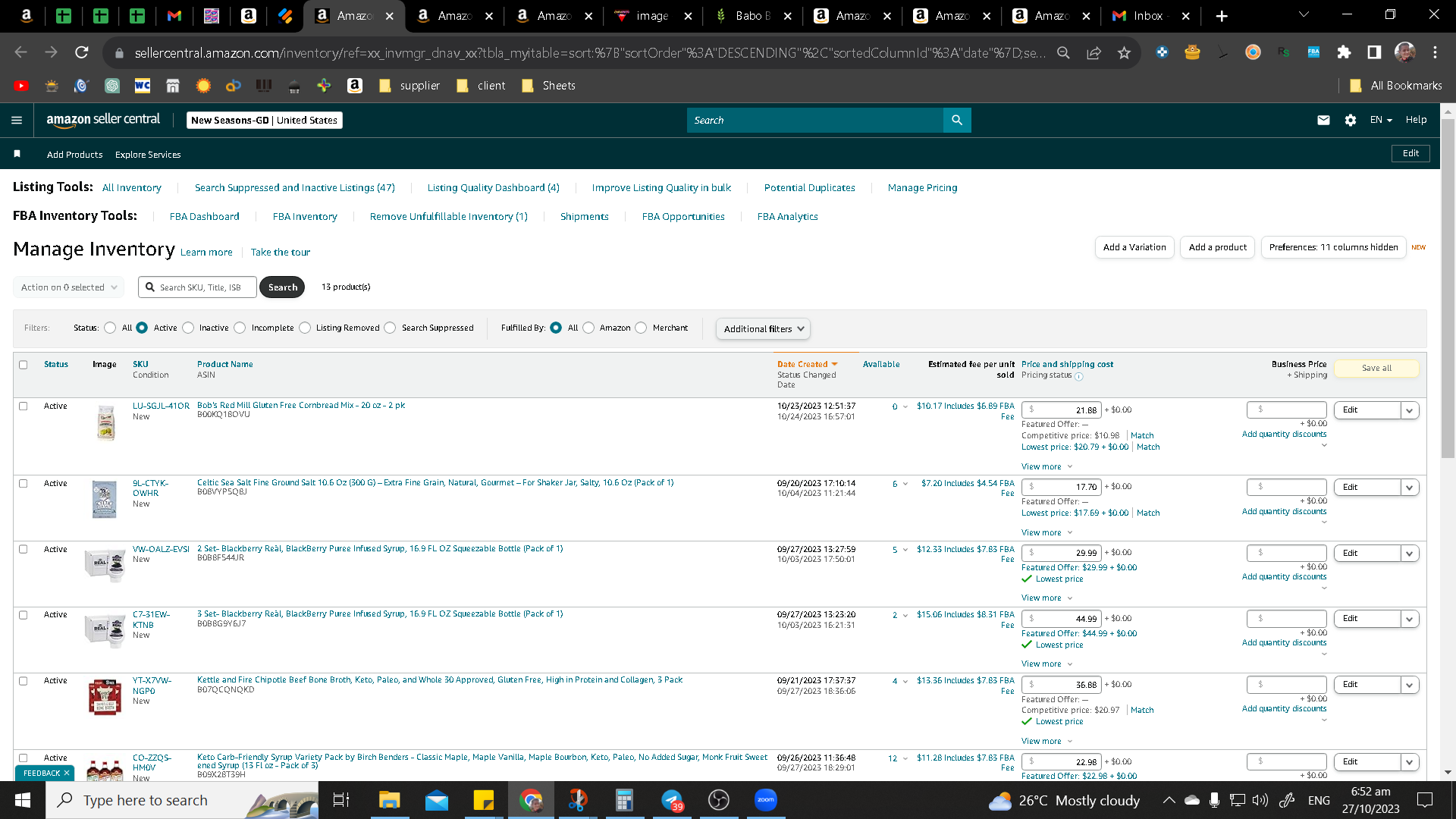Click the pricing status info icon
Viewport: 1456px width, 819px height.
click(x=1079, y=376)
